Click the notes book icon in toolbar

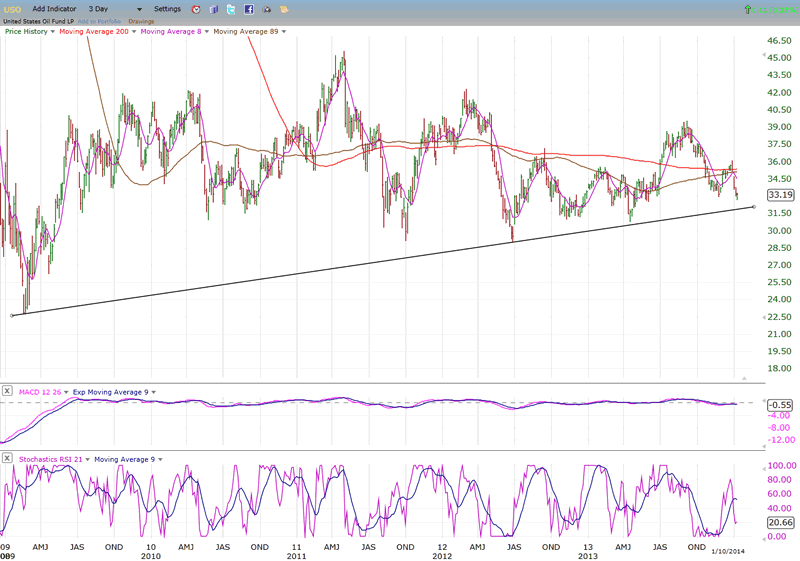[x=213, y=9]
